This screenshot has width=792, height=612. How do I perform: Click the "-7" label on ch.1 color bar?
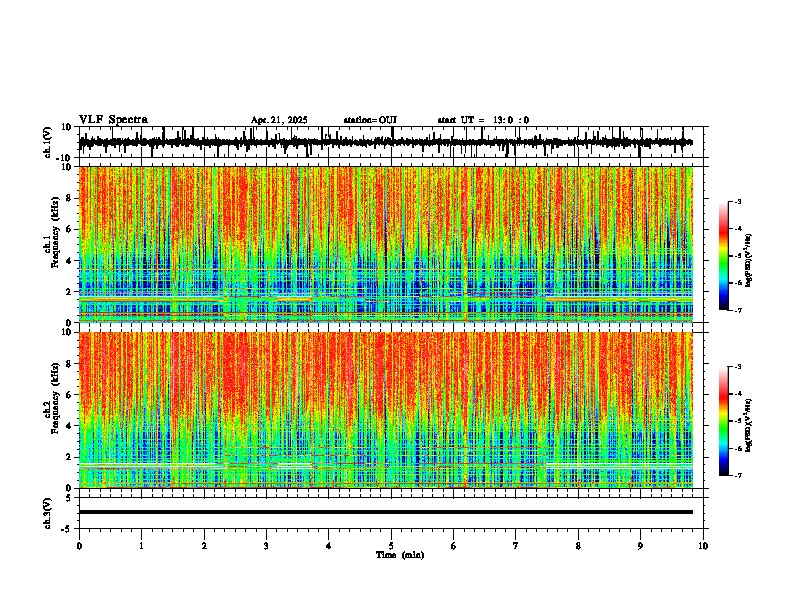[x=738, y=310]
